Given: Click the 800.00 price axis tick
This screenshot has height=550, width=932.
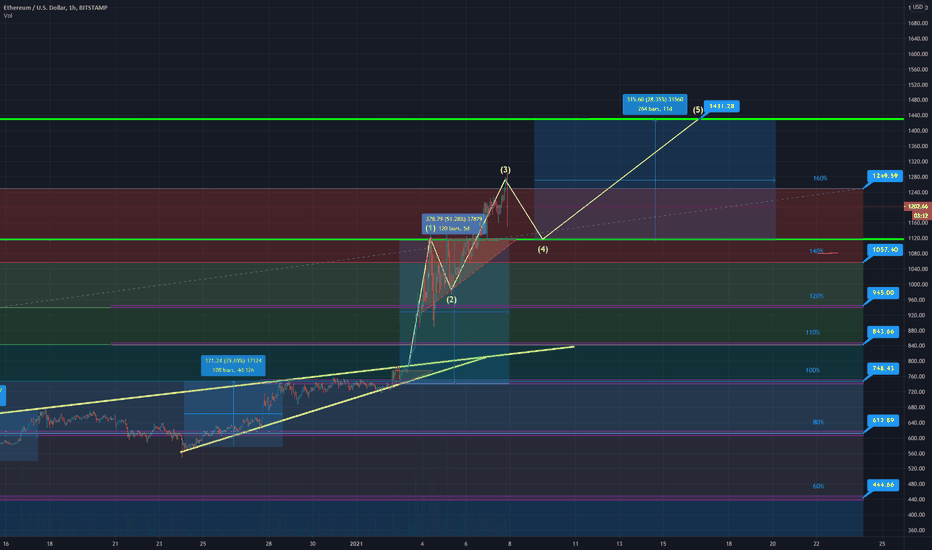Looking at the screenshot, I should pyautogui.click(x=918, y=361).
